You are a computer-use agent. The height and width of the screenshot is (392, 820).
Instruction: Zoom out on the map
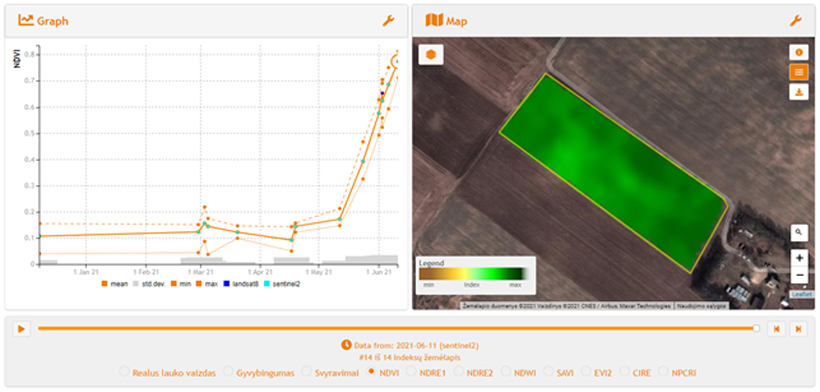click(799, 274)
